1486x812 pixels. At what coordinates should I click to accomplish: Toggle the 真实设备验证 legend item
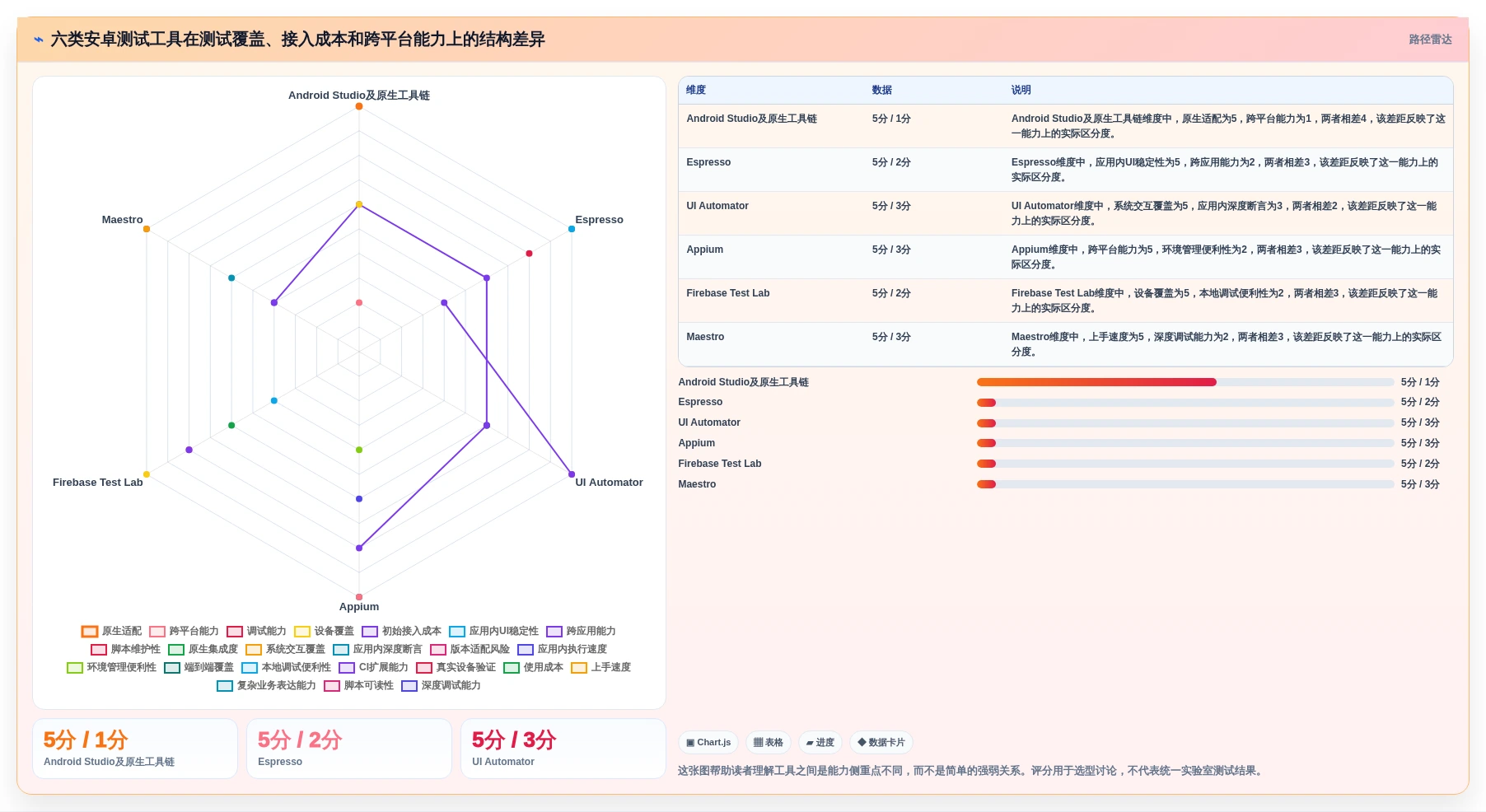[456, 668]
